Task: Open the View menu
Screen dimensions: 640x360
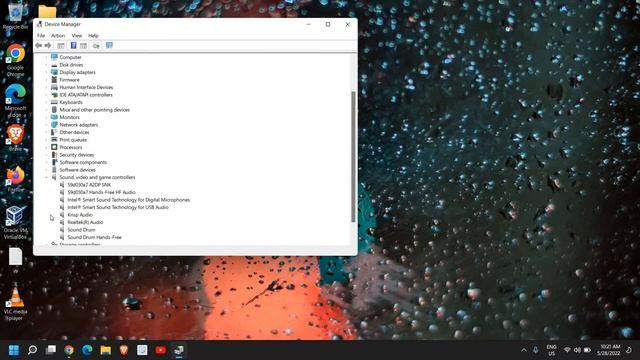Action: click(77, 36)
